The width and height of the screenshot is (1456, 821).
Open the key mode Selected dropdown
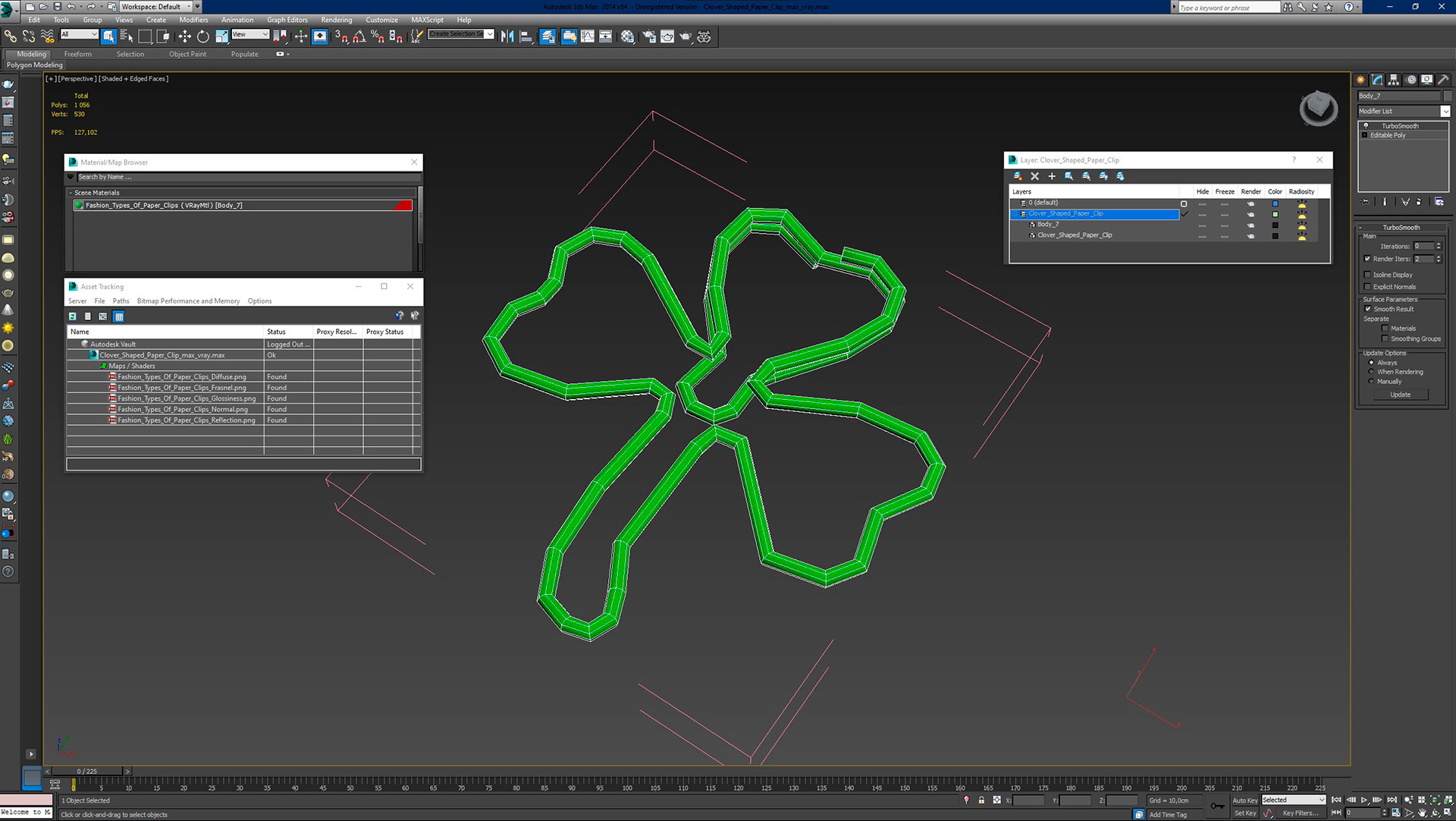coord(1294,801)
